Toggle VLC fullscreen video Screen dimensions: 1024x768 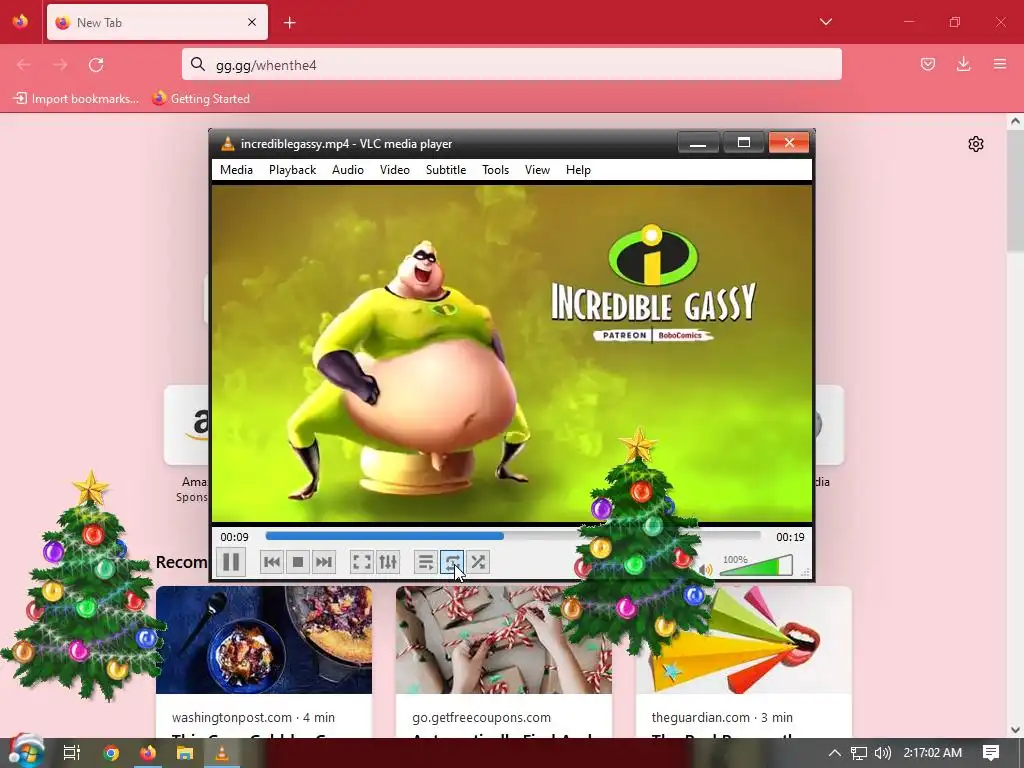(x=361, y=562)
